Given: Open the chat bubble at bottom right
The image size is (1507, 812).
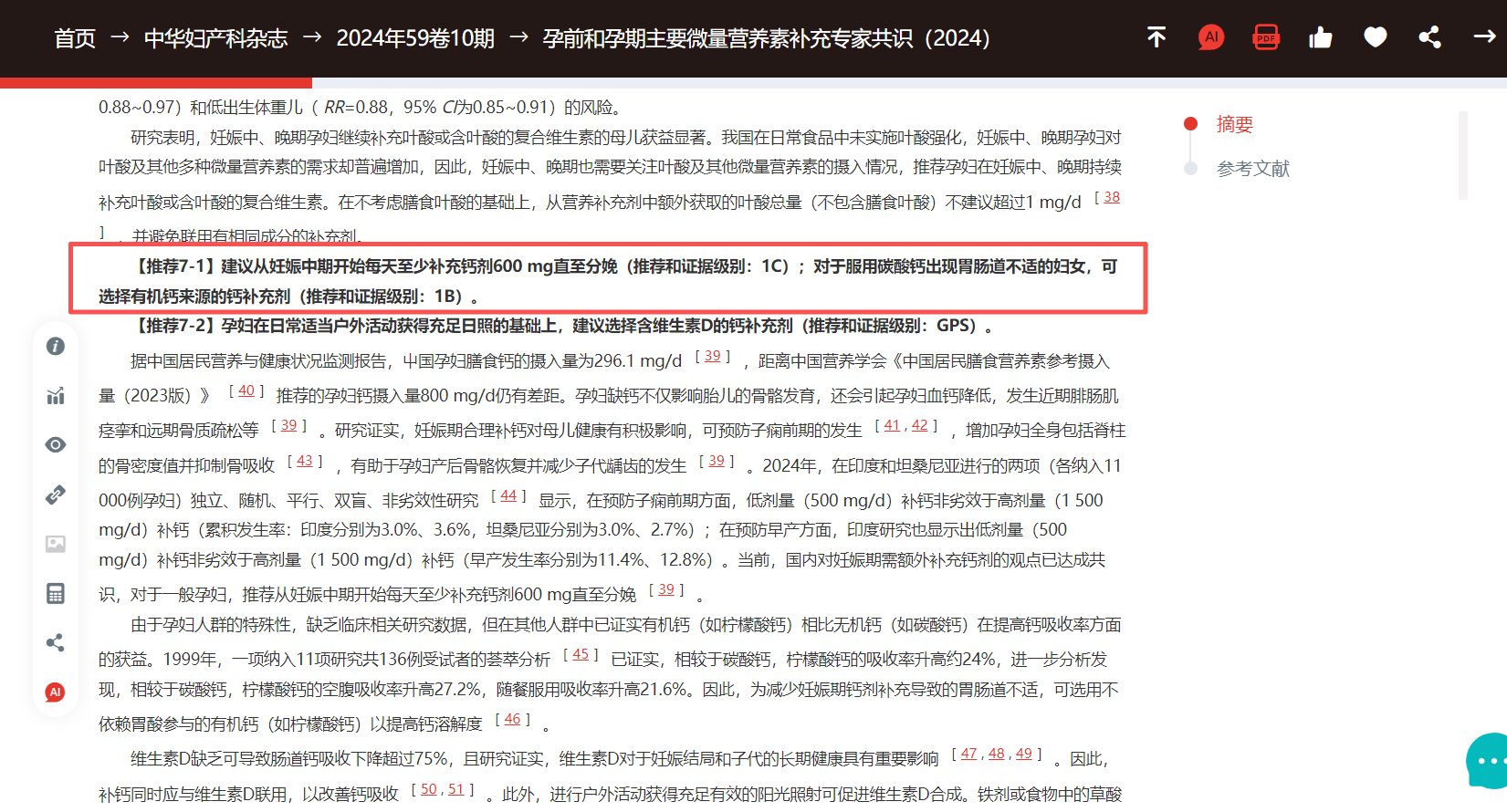Looking at the screenshot, I should pos(1488,761).
